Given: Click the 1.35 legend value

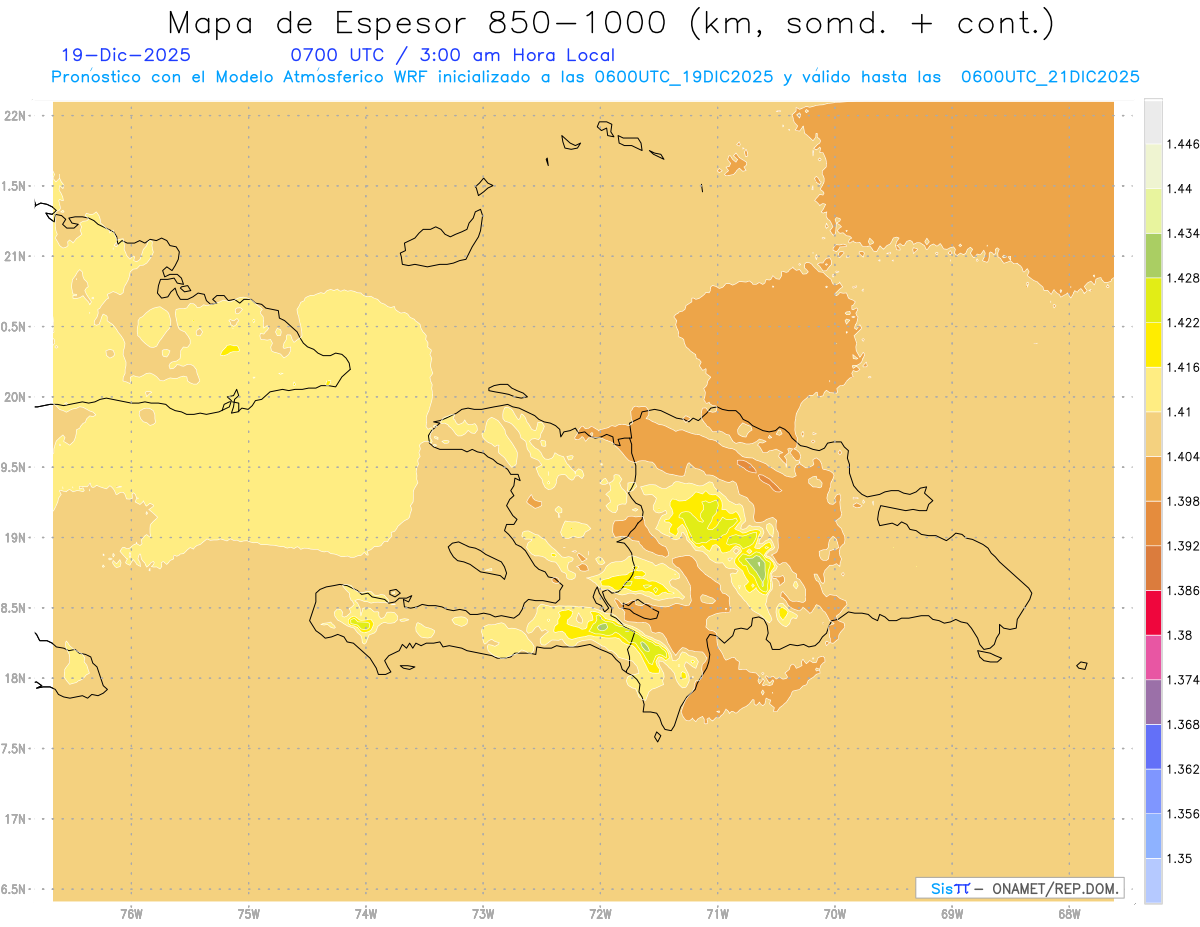Looking at the screenshot, I should [x=1180, y=858].
